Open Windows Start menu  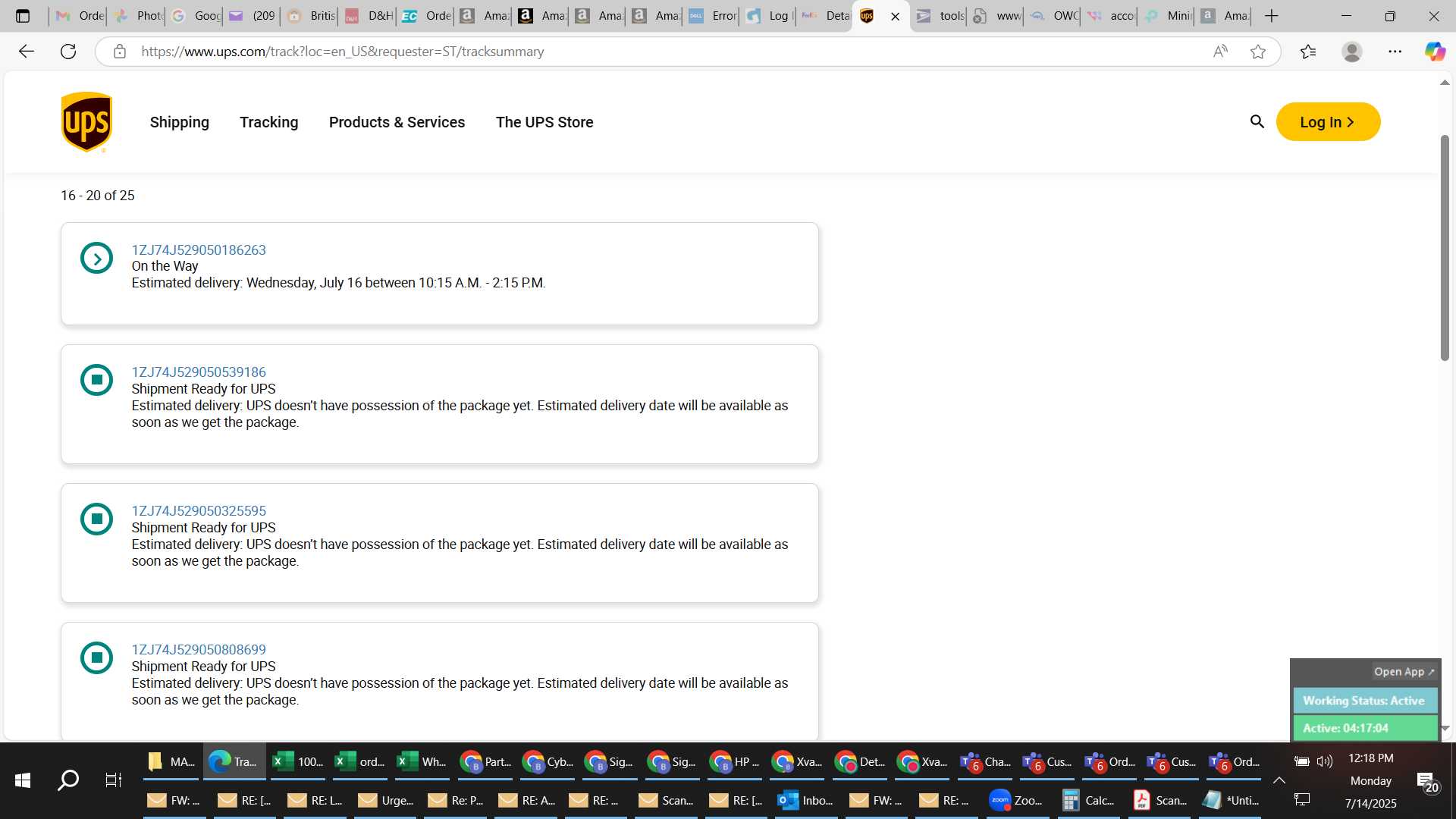tap(23, 780)
